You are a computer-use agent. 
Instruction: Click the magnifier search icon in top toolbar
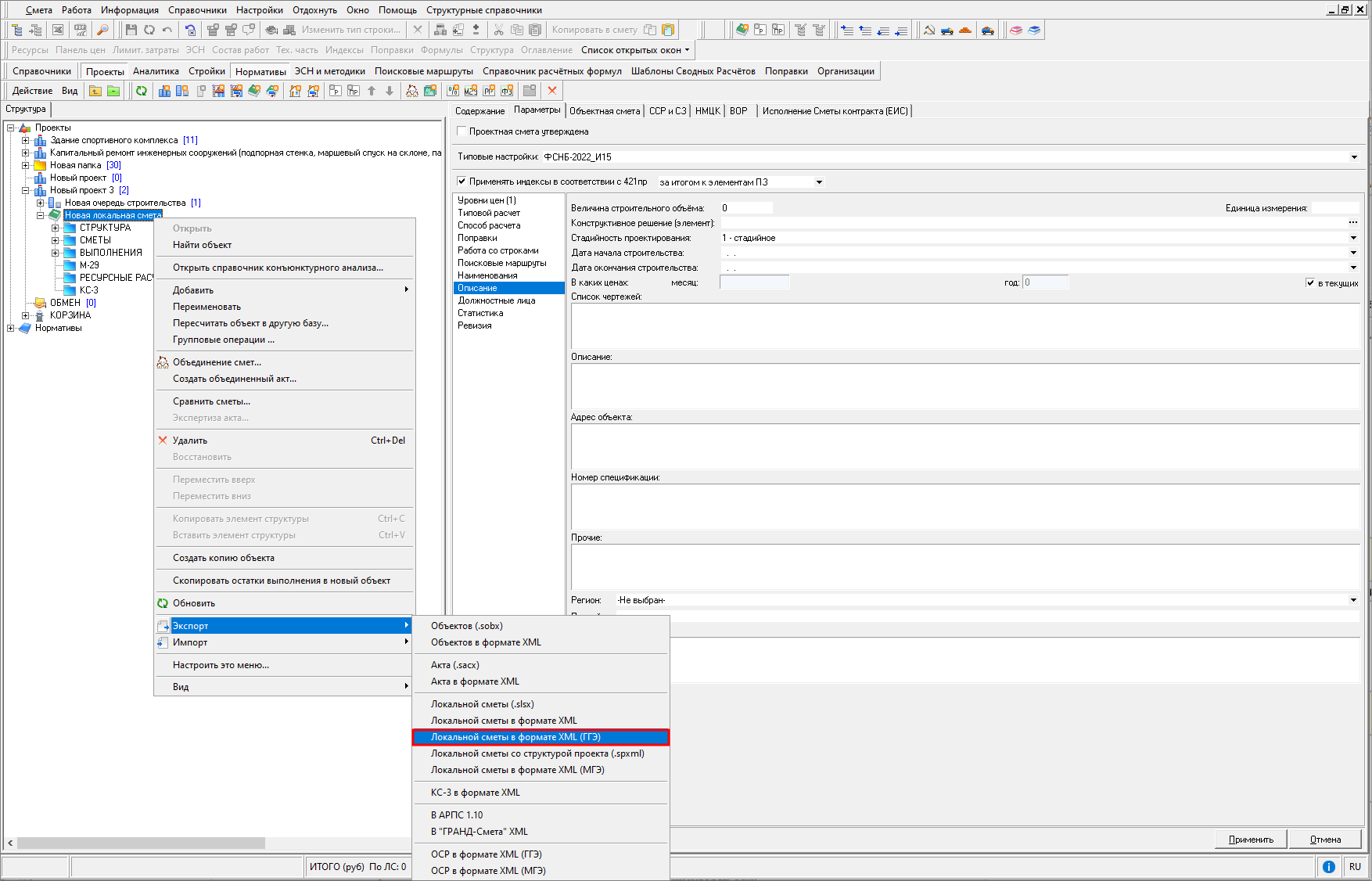102,30
